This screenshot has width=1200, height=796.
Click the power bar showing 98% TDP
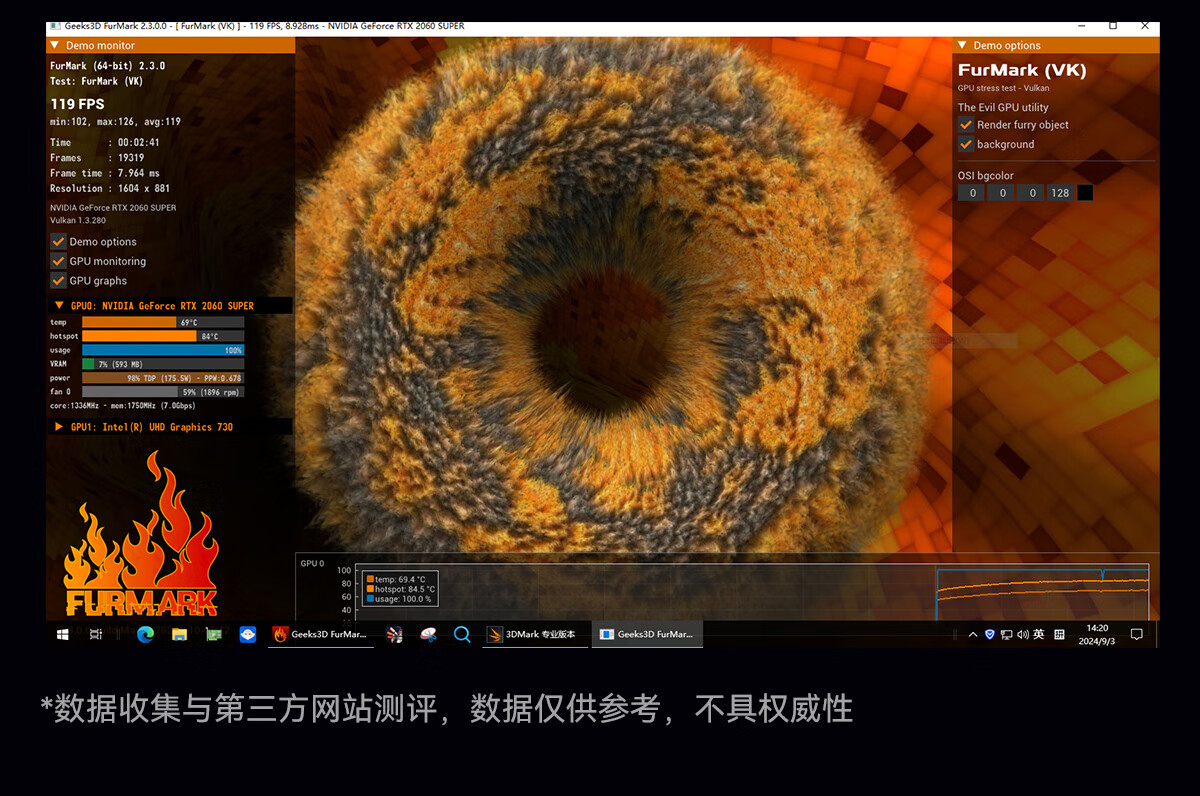coord(163,378)
